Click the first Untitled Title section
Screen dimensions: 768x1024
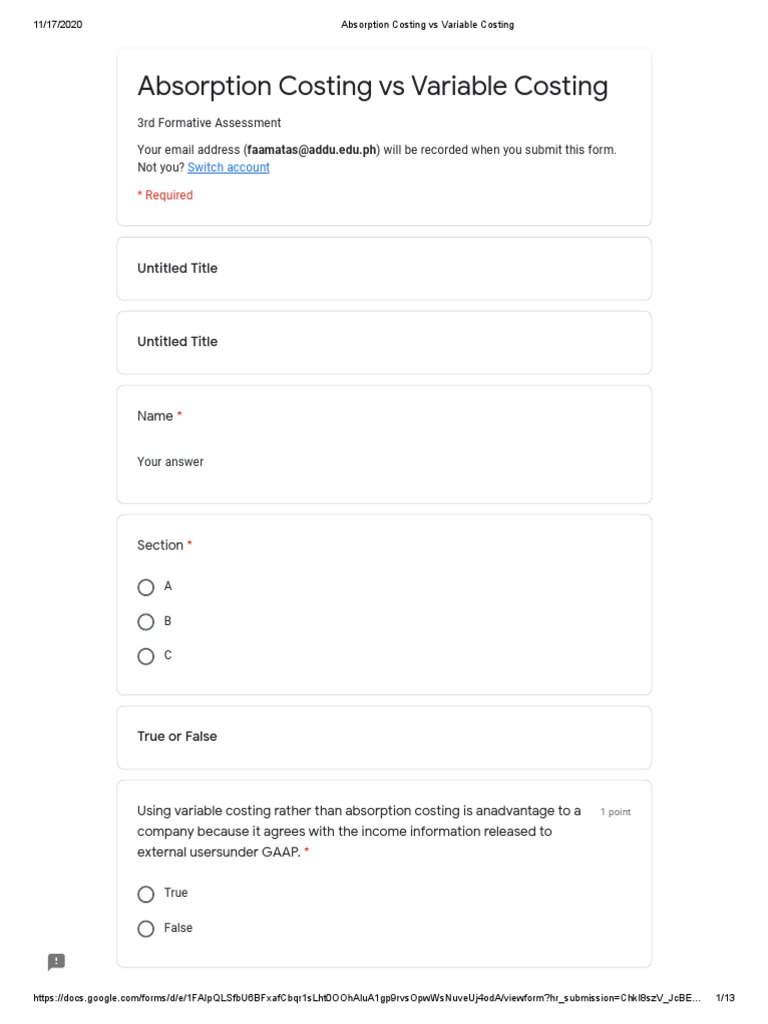(177, 268)
